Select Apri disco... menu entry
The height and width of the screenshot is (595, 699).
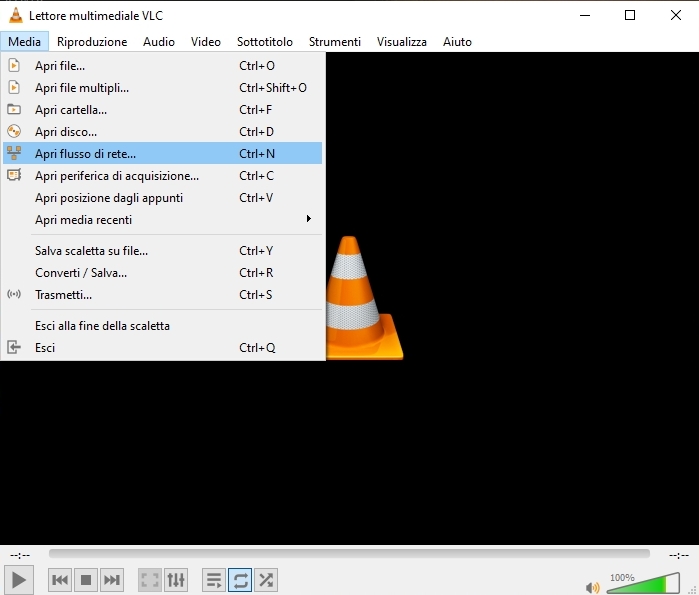click(x=162, y=131)
